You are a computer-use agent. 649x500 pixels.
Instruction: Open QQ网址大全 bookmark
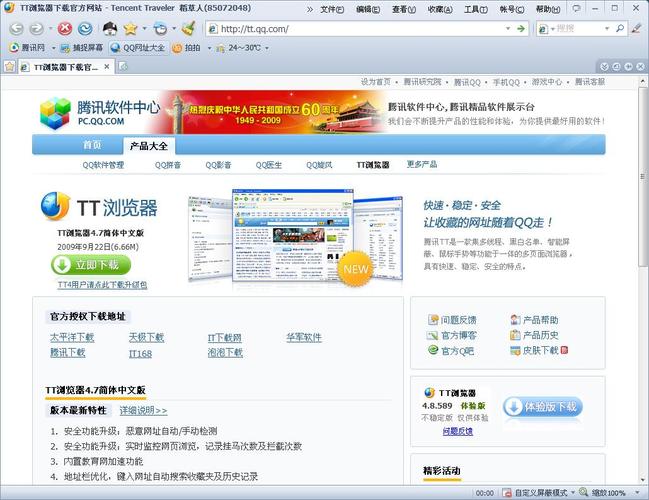coord(138,48)
